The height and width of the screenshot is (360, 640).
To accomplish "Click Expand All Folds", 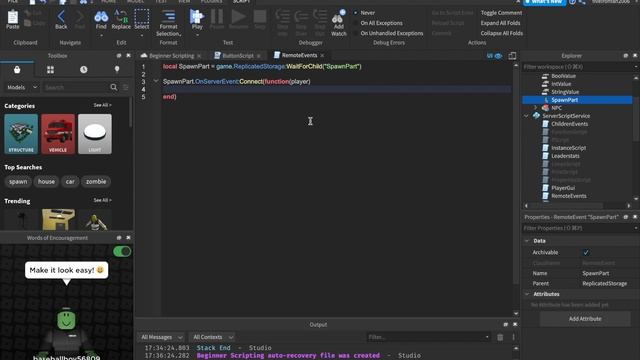I will (x=500, y=23).
